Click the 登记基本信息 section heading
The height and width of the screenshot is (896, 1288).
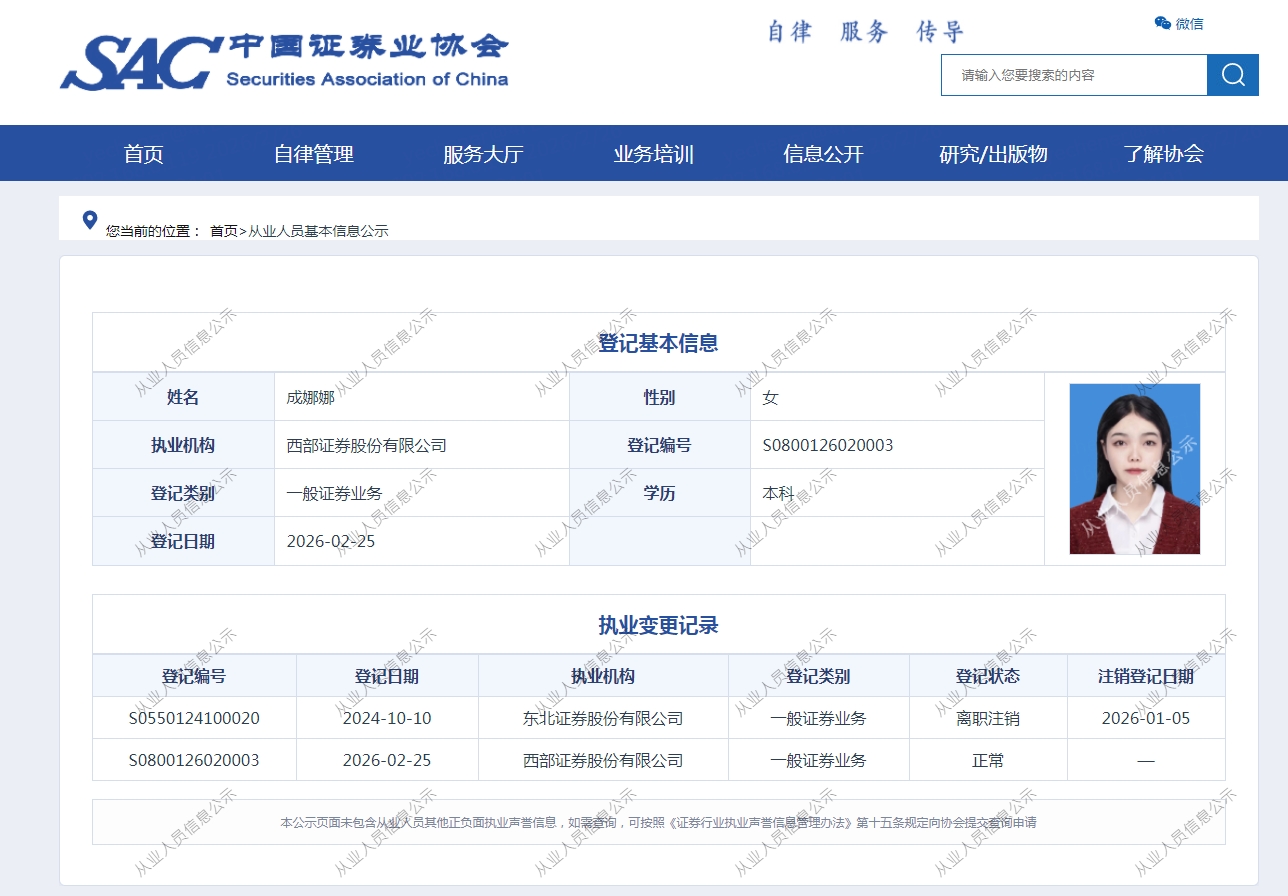[x=658, y=343]
